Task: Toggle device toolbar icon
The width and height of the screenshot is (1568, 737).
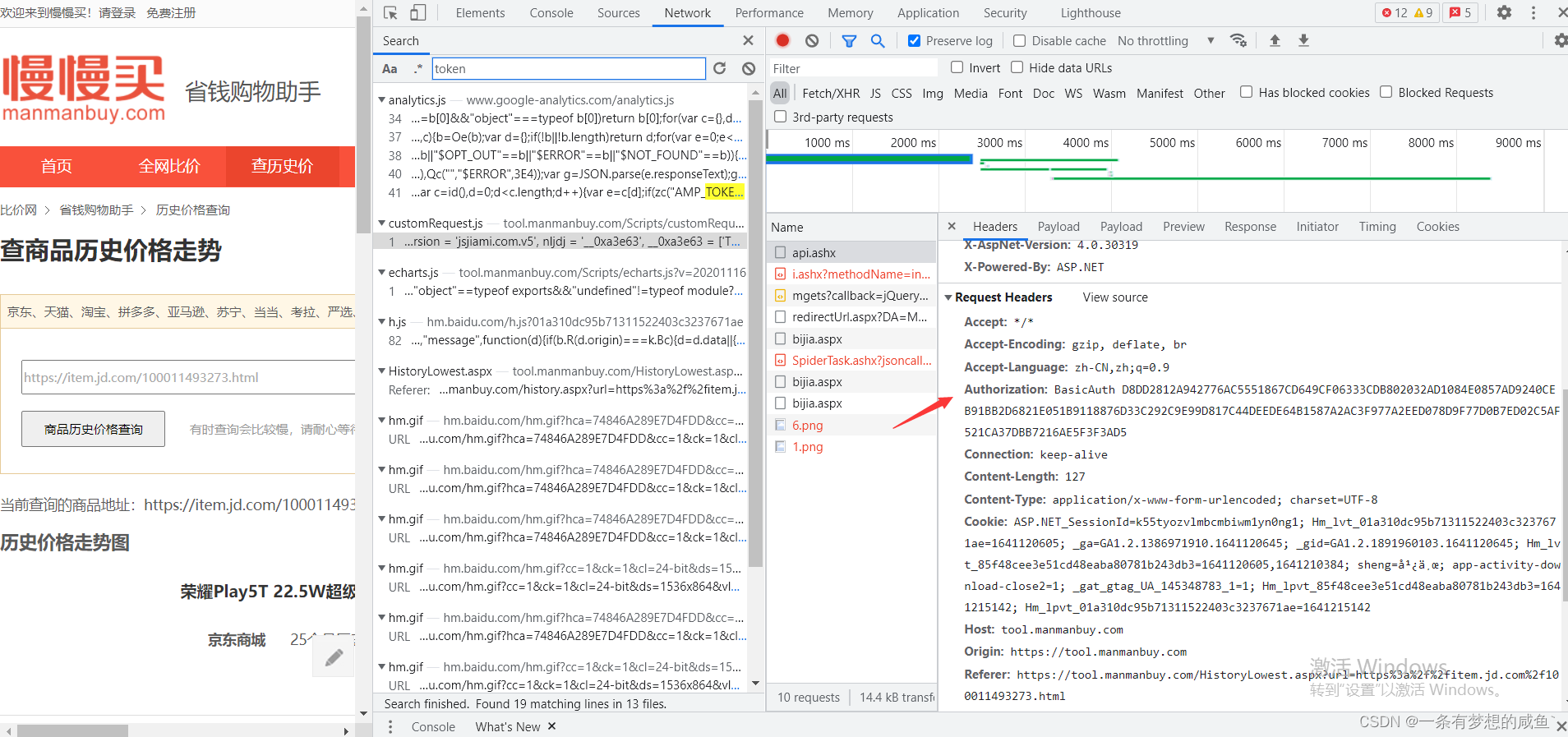Action: 418,13
